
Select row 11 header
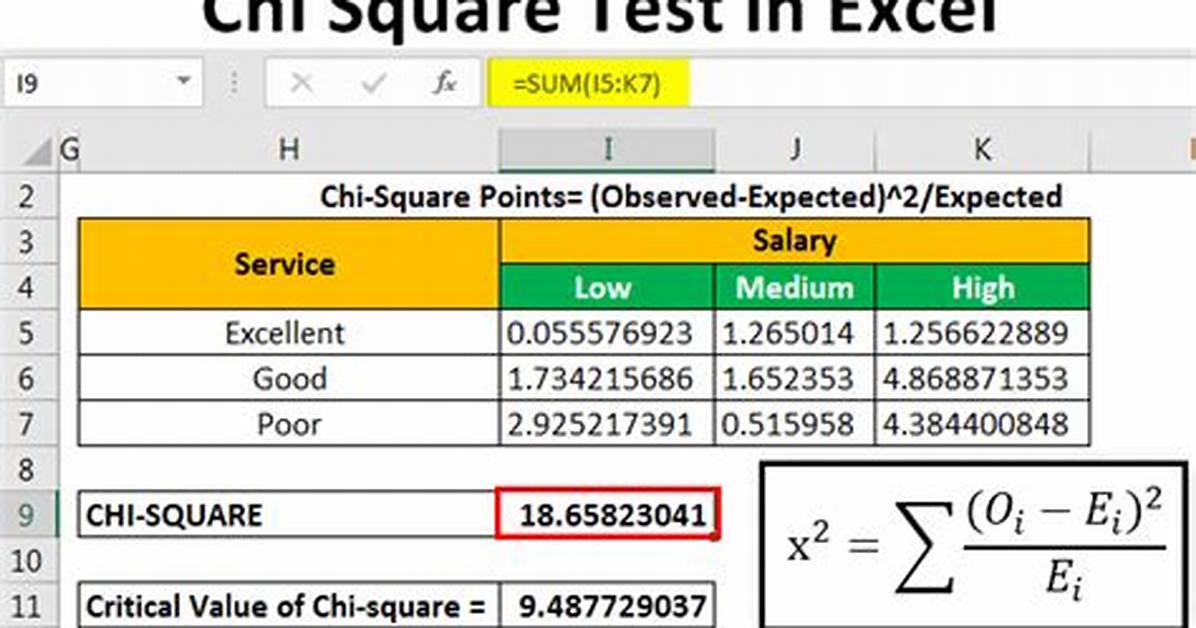tap(28, 606)
